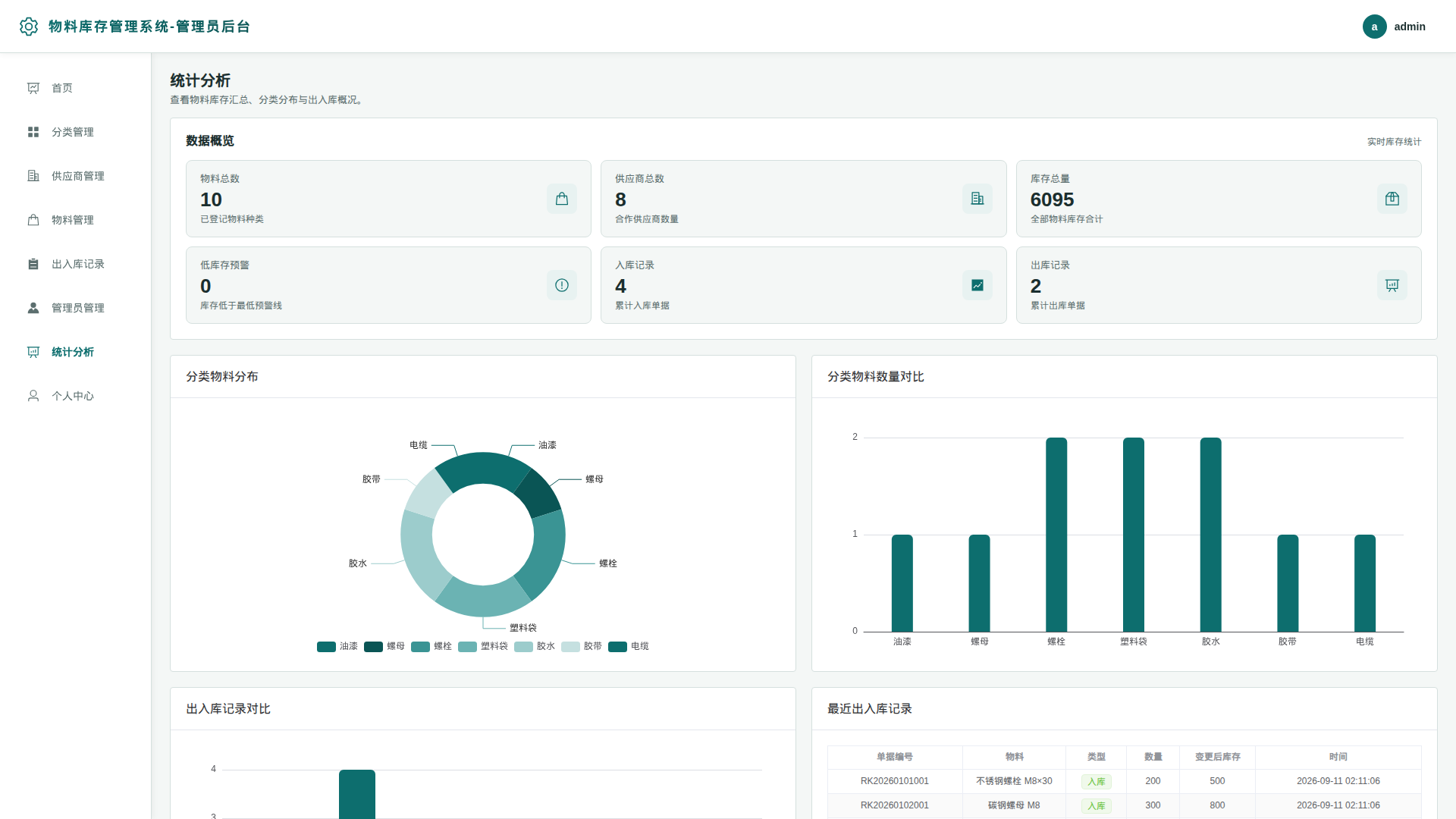
Task: Click the 变更后库存 column header
Action: [1217, 757]
